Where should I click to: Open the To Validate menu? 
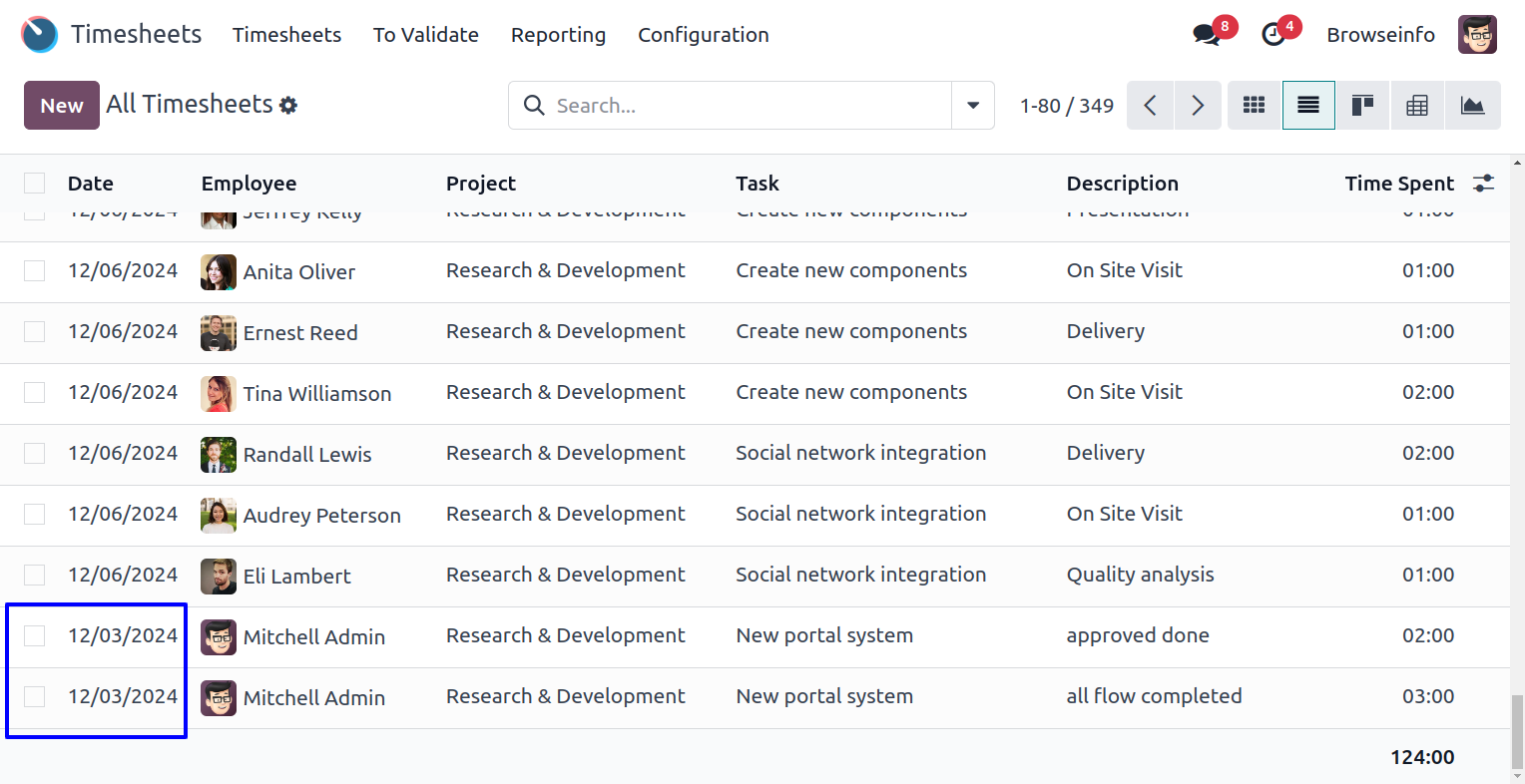tap(426, 35)
